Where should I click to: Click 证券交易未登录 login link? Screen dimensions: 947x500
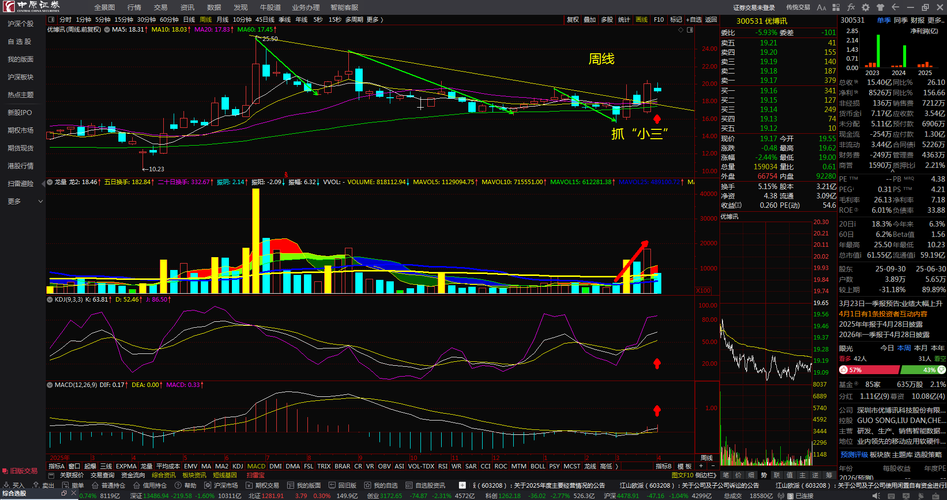click(x=754, y=7)
